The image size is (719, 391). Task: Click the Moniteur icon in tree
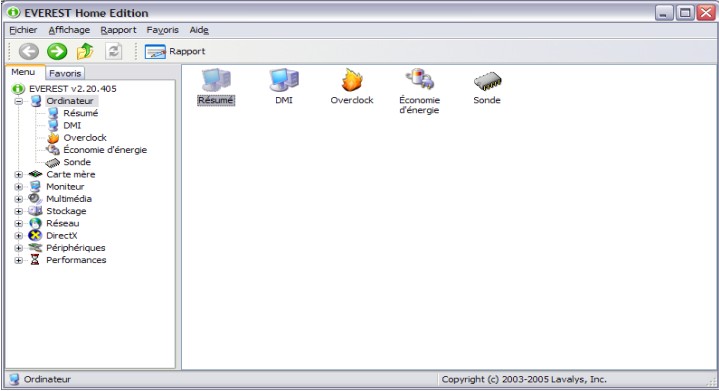coord(35,187)
